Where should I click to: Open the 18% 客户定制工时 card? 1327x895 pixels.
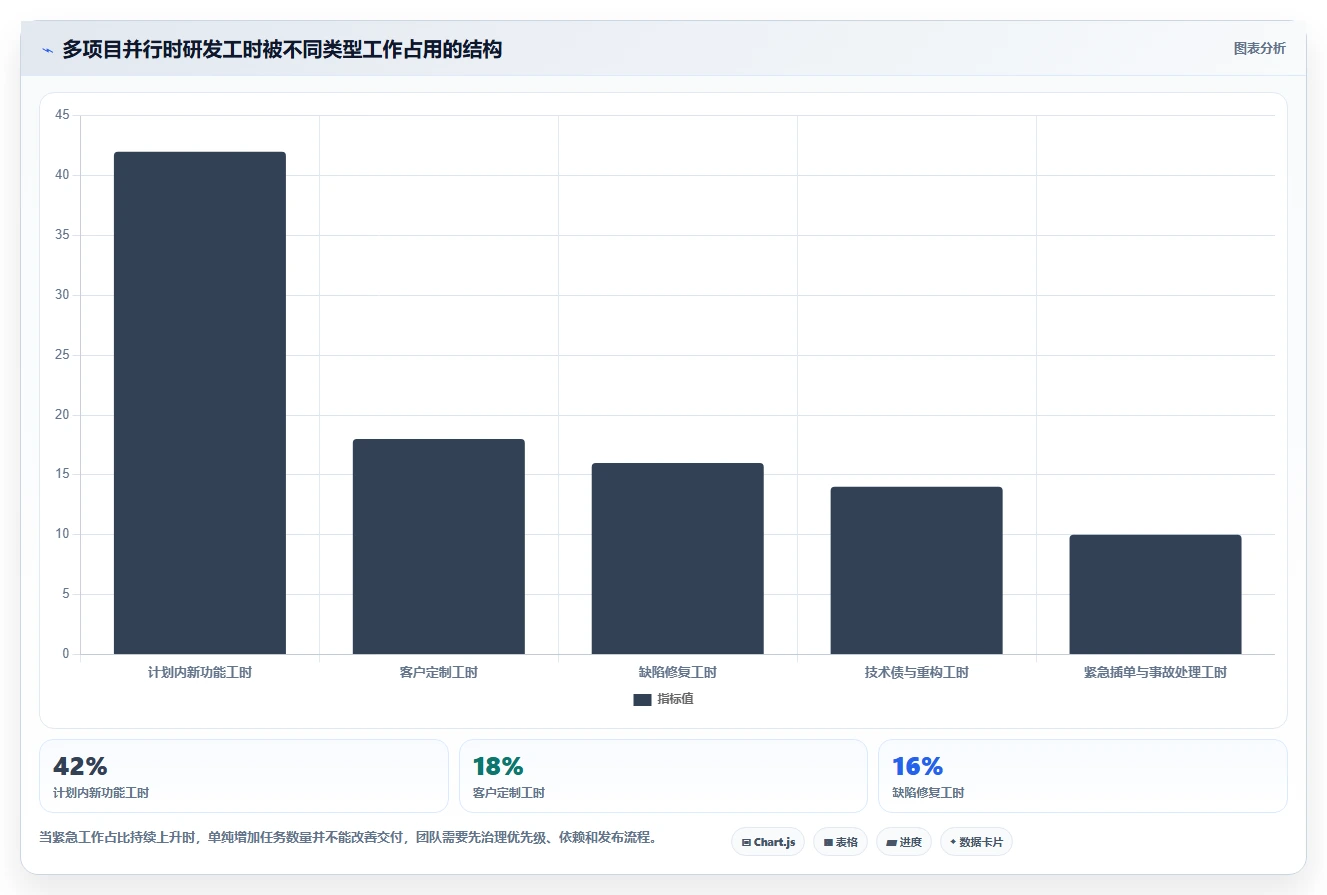[x=663, y=776]
